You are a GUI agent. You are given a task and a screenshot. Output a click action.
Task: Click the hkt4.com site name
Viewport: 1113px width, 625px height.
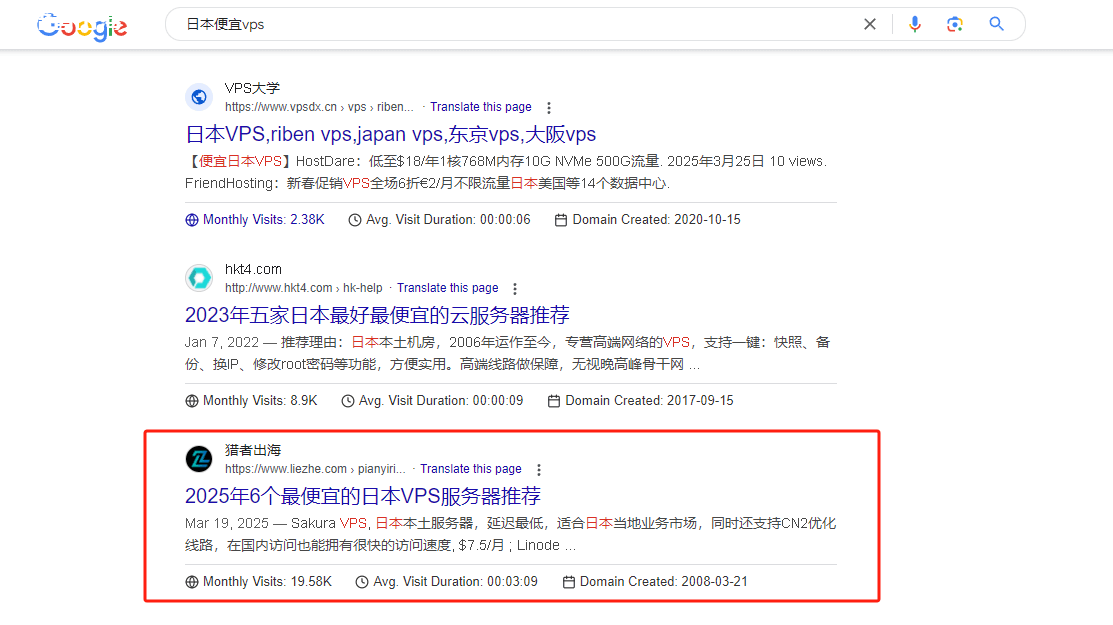(253, 269)
